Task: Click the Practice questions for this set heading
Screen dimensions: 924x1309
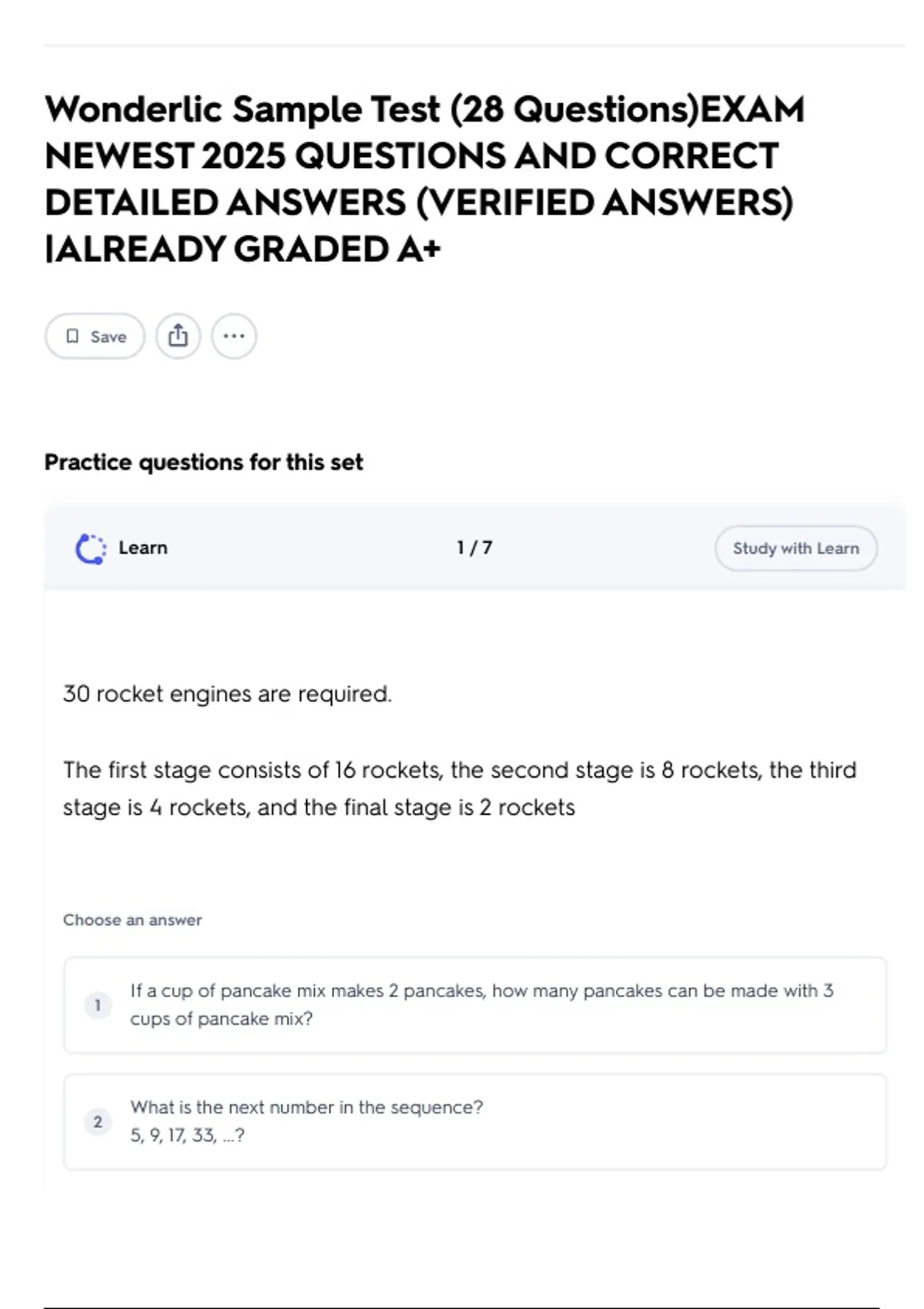Action: 203,462
